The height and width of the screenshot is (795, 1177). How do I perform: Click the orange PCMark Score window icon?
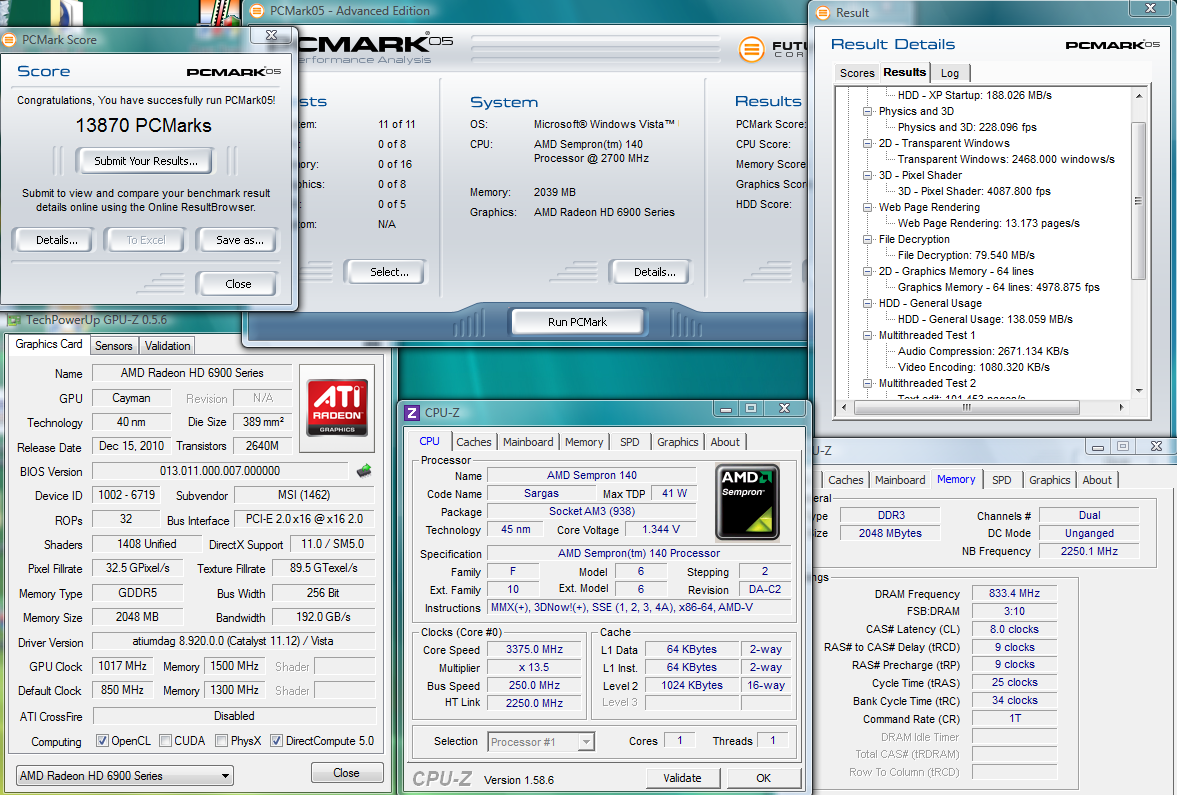(9, 40)
